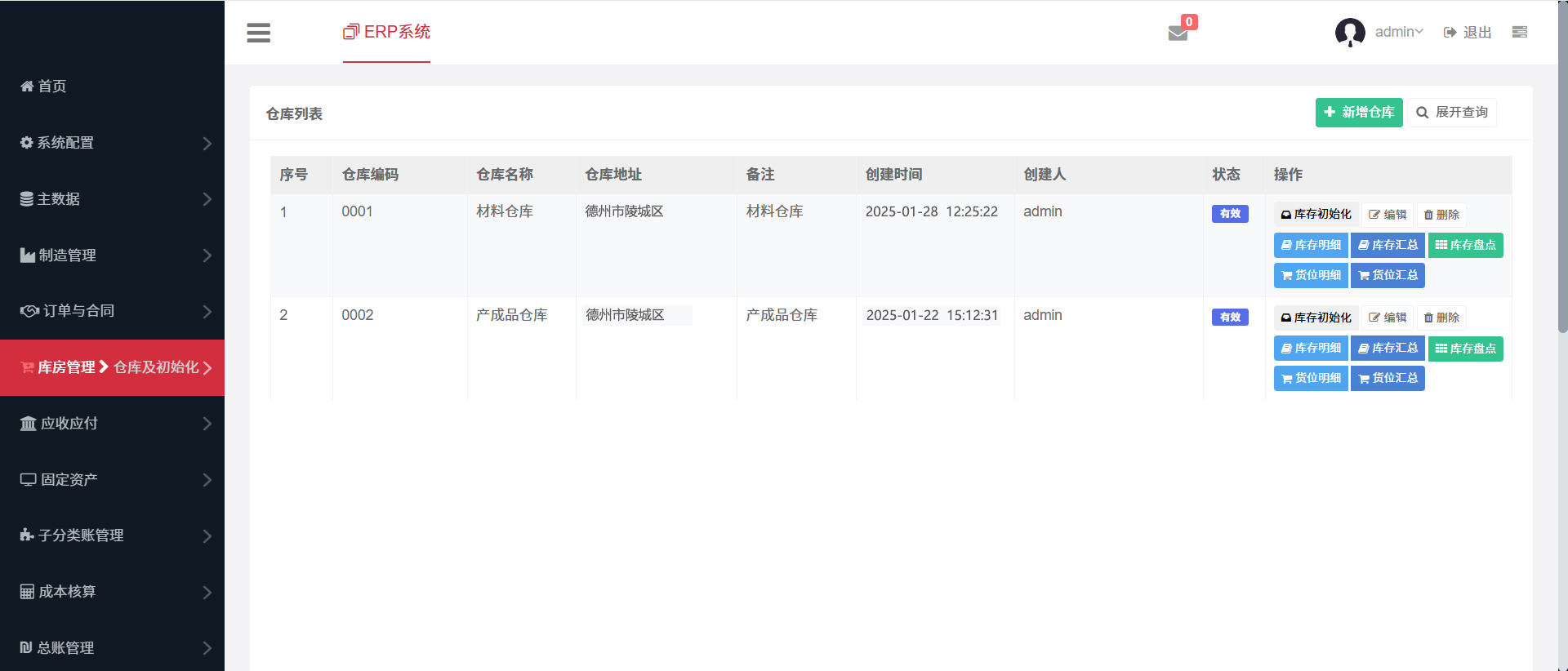Toggle the 有效 status badge for row 2
Screen dimensions: 1568x671
point(1230,318)
